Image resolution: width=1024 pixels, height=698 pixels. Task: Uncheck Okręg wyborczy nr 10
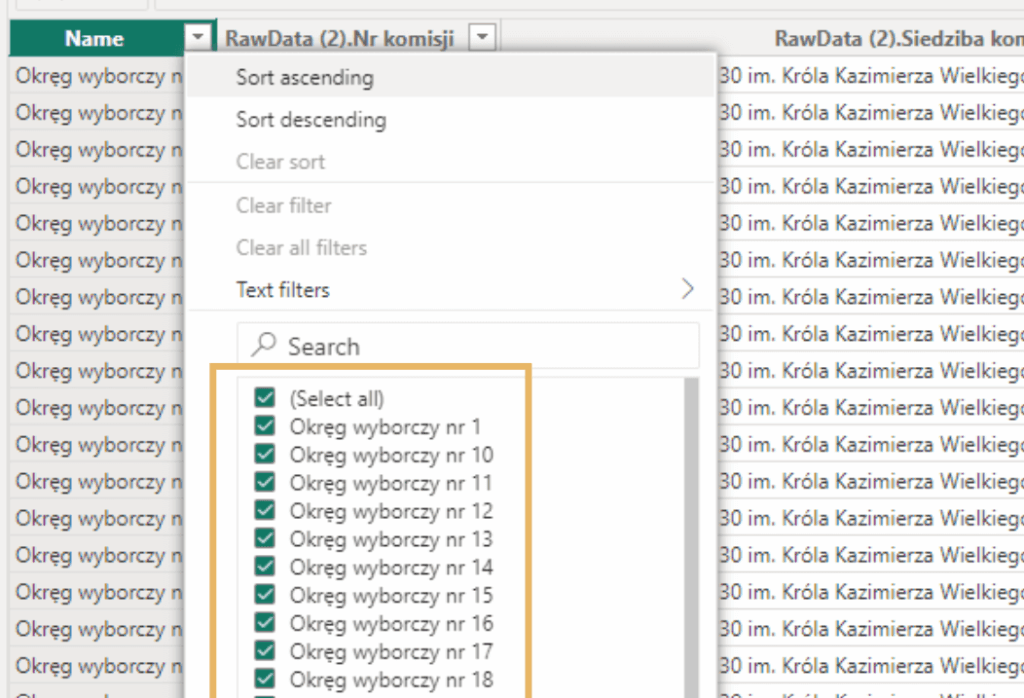click(265, 455)
